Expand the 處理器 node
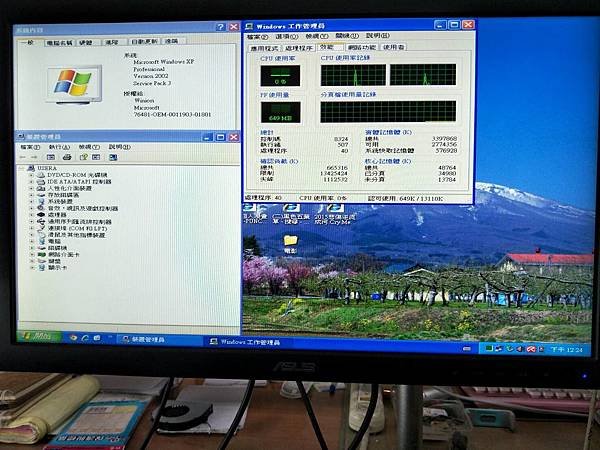The width and height of the screenshot is (600, 450). tap(32, 215)
